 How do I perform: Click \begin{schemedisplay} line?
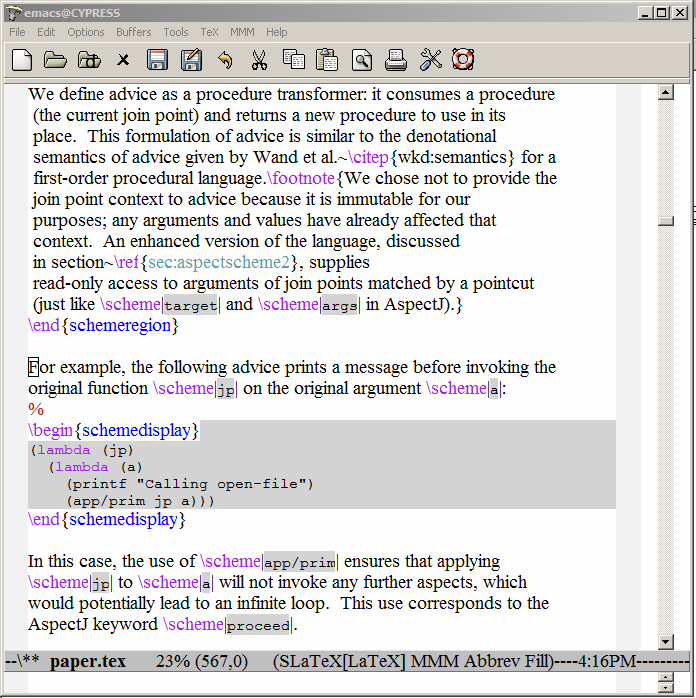(113, 430)
